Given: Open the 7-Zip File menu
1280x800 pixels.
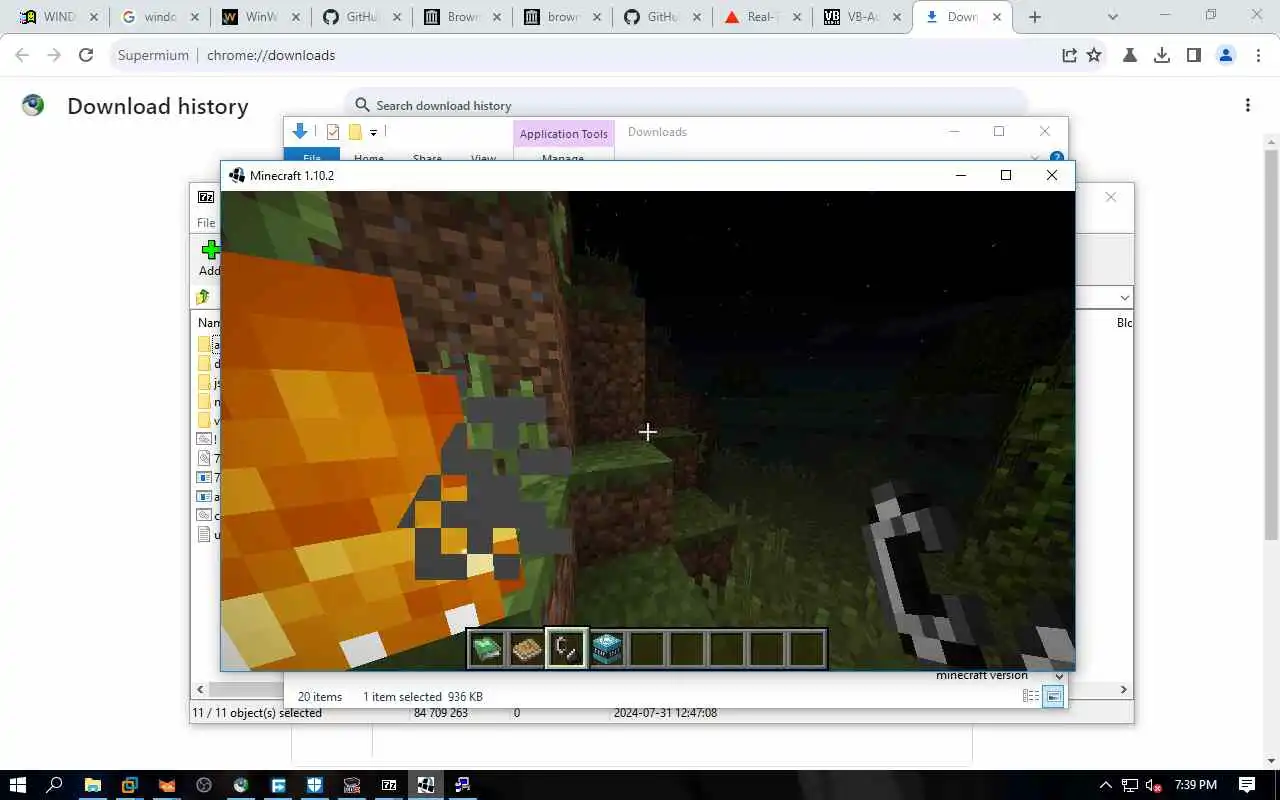Looking at the screenshot, I should (x=205, y=223).
